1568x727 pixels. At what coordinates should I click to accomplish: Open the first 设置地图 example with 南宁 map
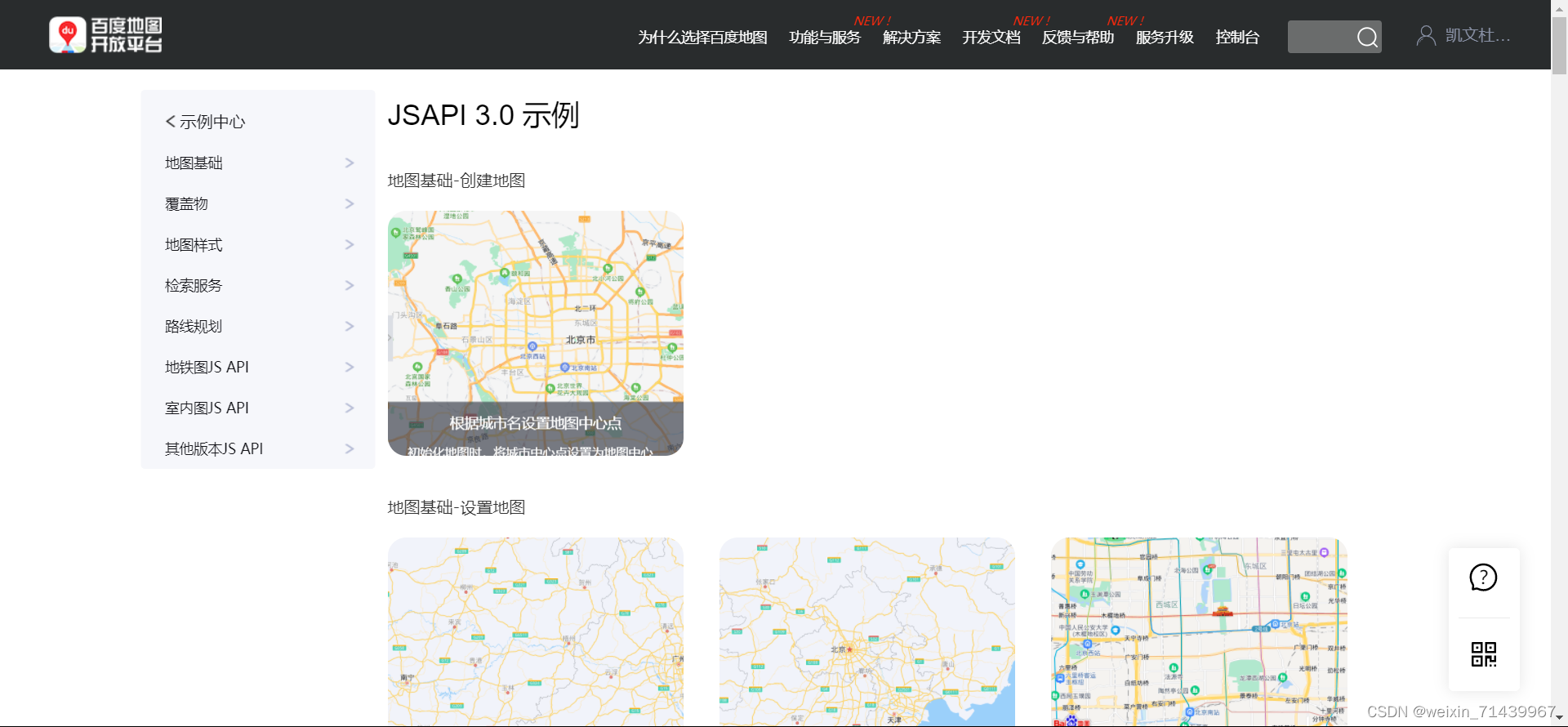pyautogui.click(x=536, y=631)
